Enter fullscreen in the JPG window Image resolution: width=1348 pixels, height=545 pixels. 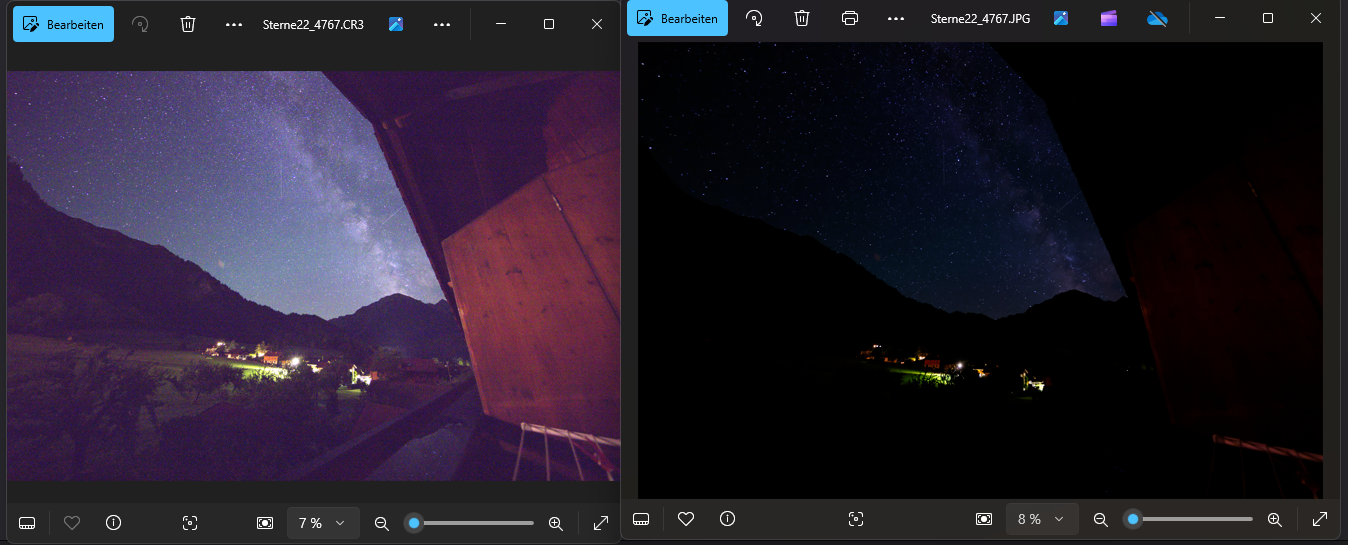[1320, 519]
